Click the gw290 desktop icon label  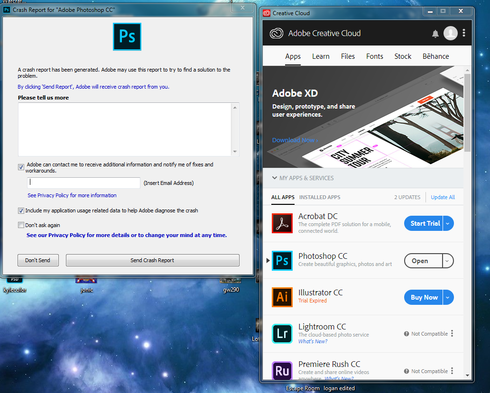click(x=231, y=290)
